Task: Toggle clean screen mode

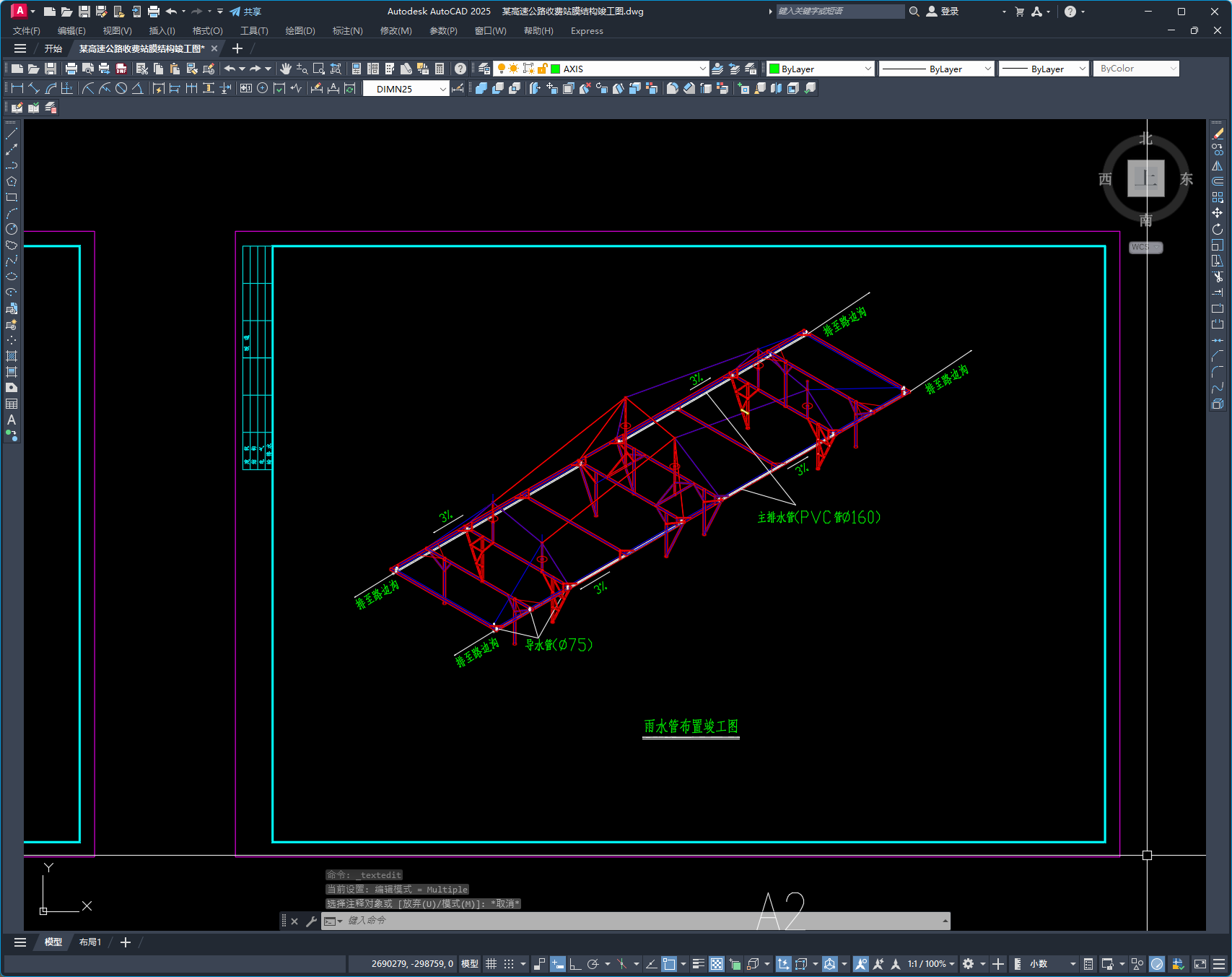Action: coord(1200,964)
